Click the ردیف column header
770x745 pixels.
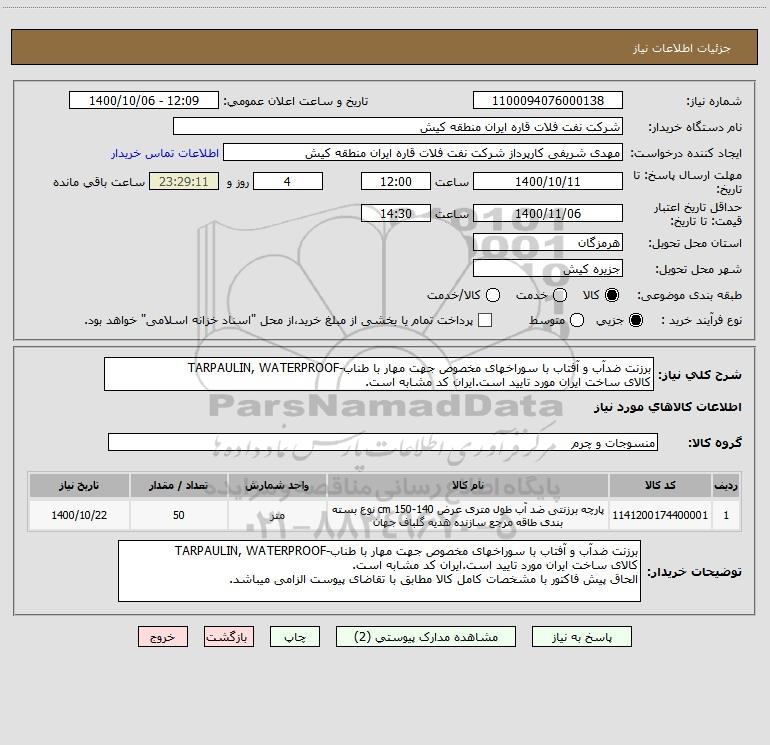726,485
